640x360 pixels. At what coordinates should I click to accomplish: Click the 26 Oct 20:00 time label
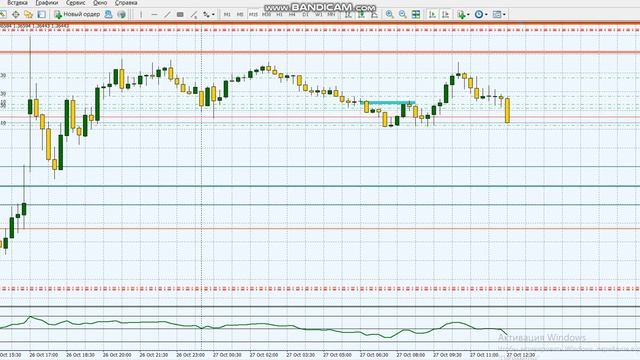117,355
